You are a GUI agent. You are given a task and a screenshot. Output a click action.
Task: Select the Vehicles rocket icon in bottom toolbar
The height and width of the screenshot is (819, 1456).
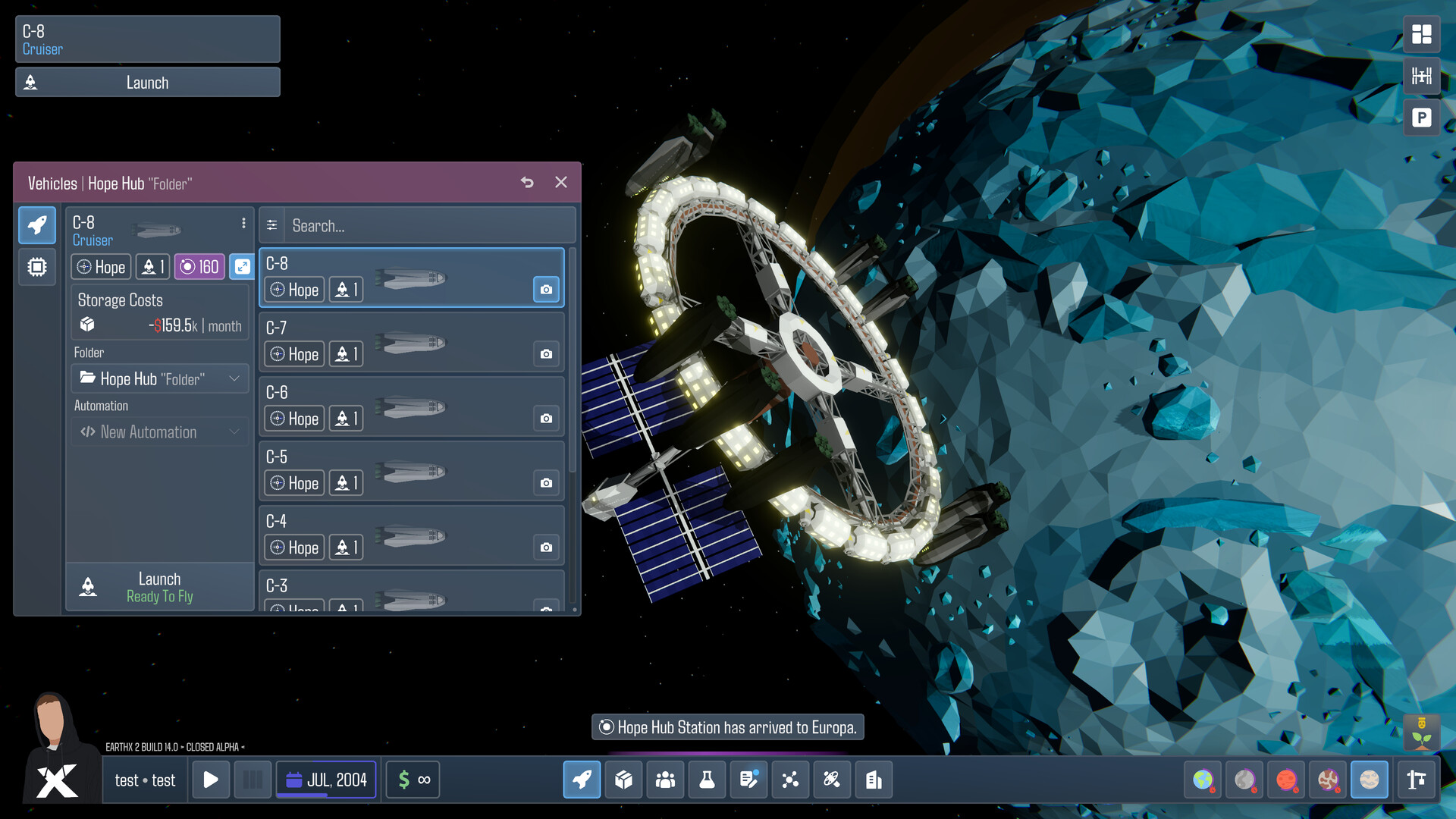(582, 779)
